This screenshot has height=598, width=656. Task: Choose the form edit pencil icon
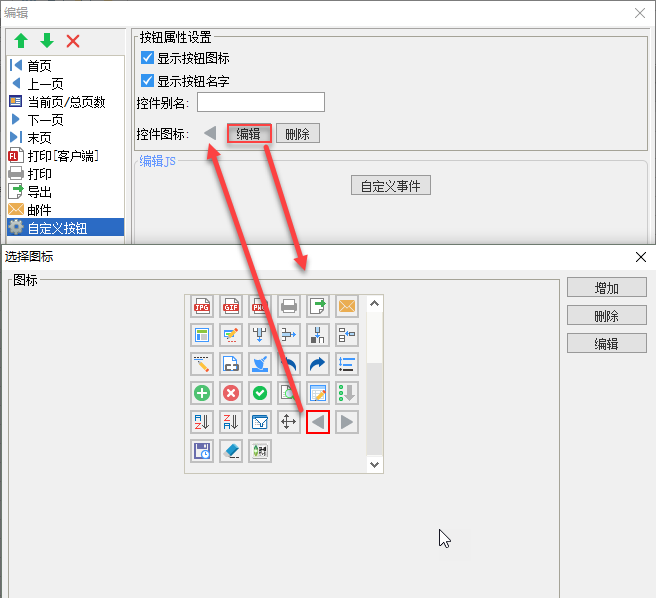click(x=231, y=335)
